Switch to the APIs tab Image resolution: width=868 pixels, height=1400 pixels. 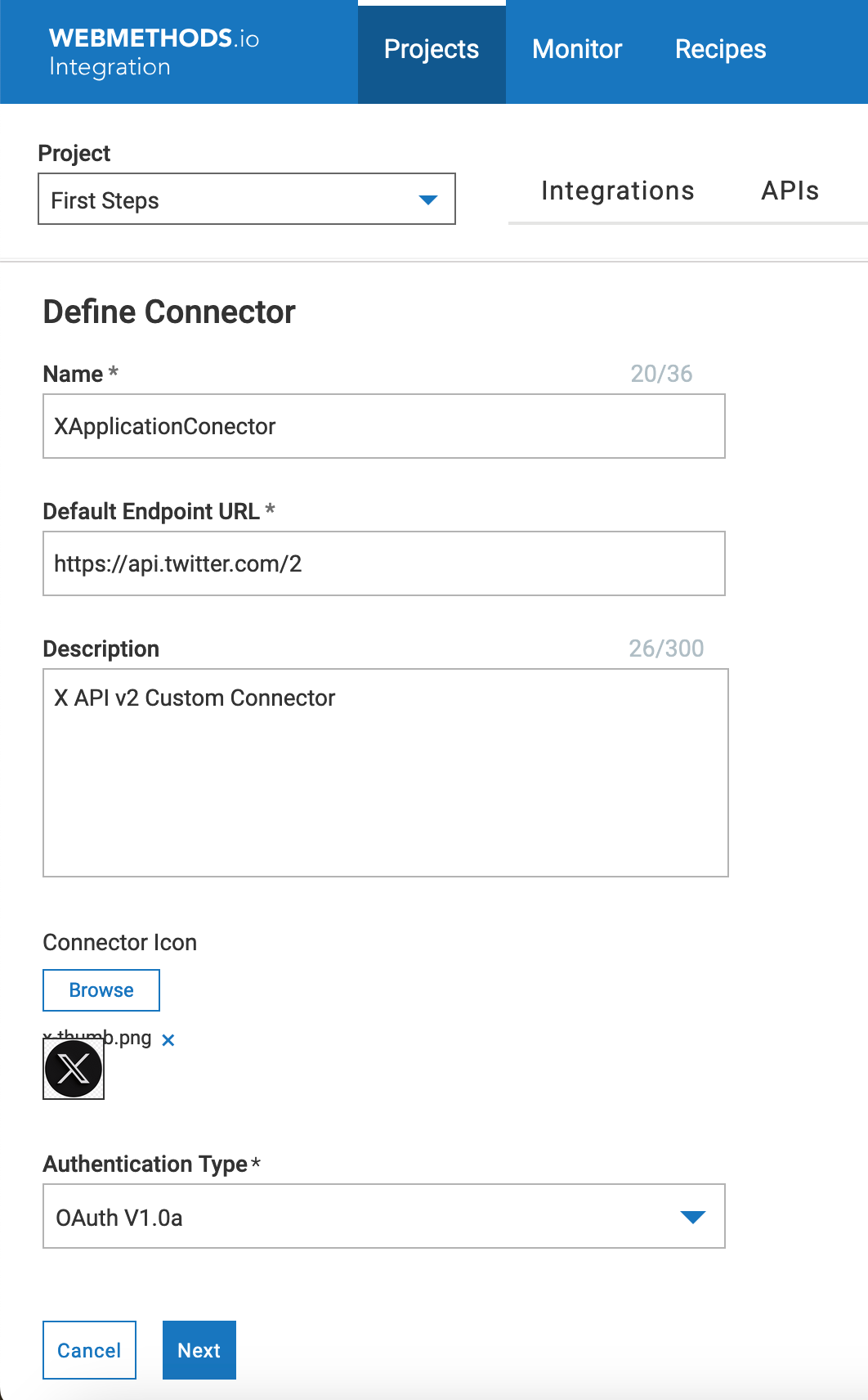pyautogui.click(x=790, y=191)
